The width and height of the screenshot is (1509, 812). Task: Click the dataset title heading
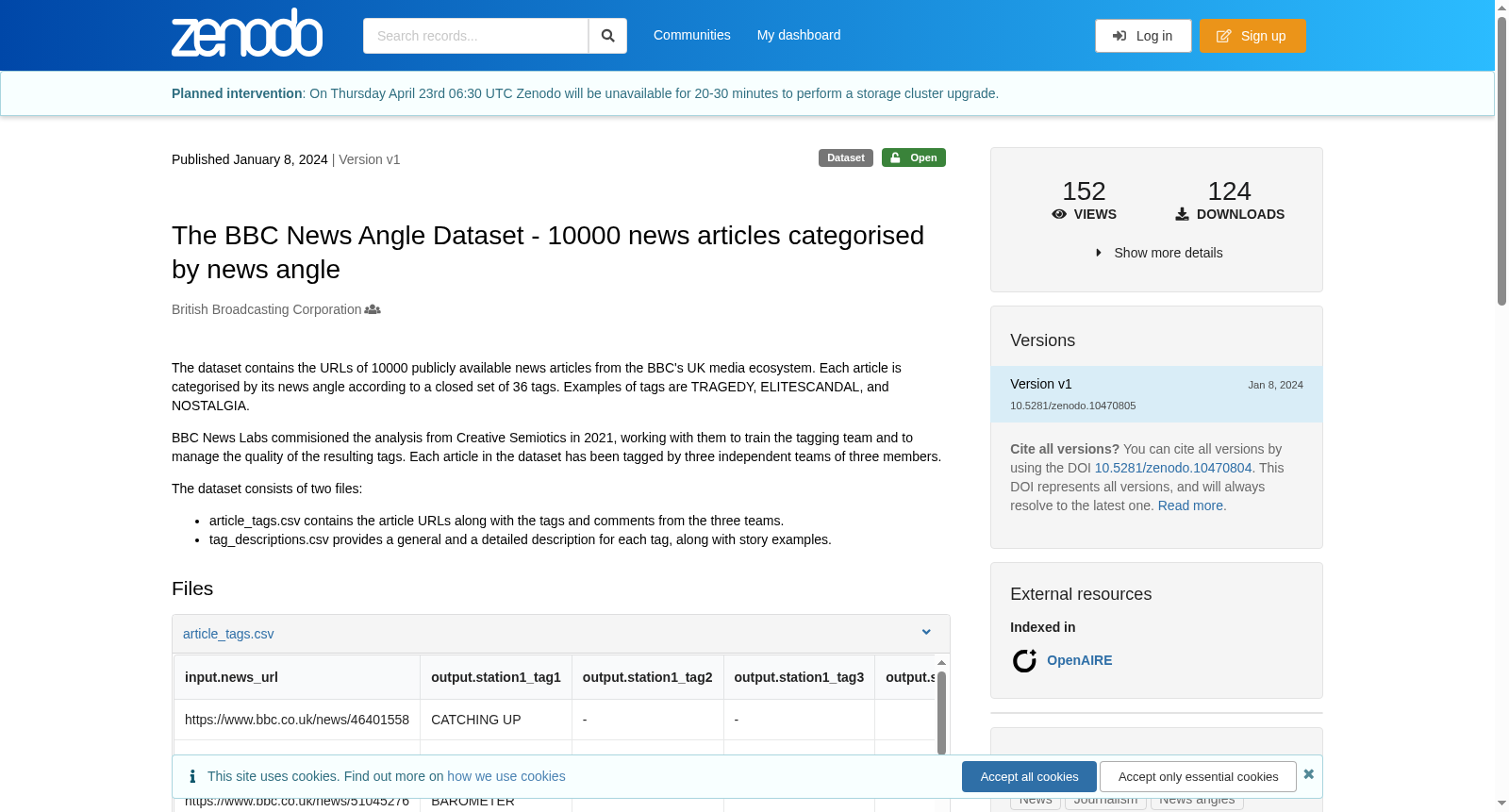548,252
